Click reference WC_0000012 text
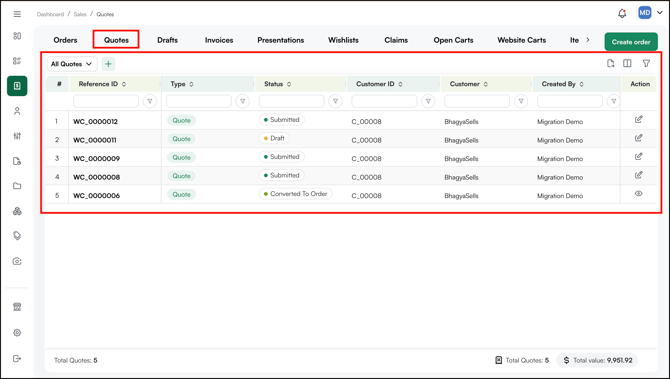The width and height of the screenshot is (670, 379). pyautogui.click(x=95, y=122)
